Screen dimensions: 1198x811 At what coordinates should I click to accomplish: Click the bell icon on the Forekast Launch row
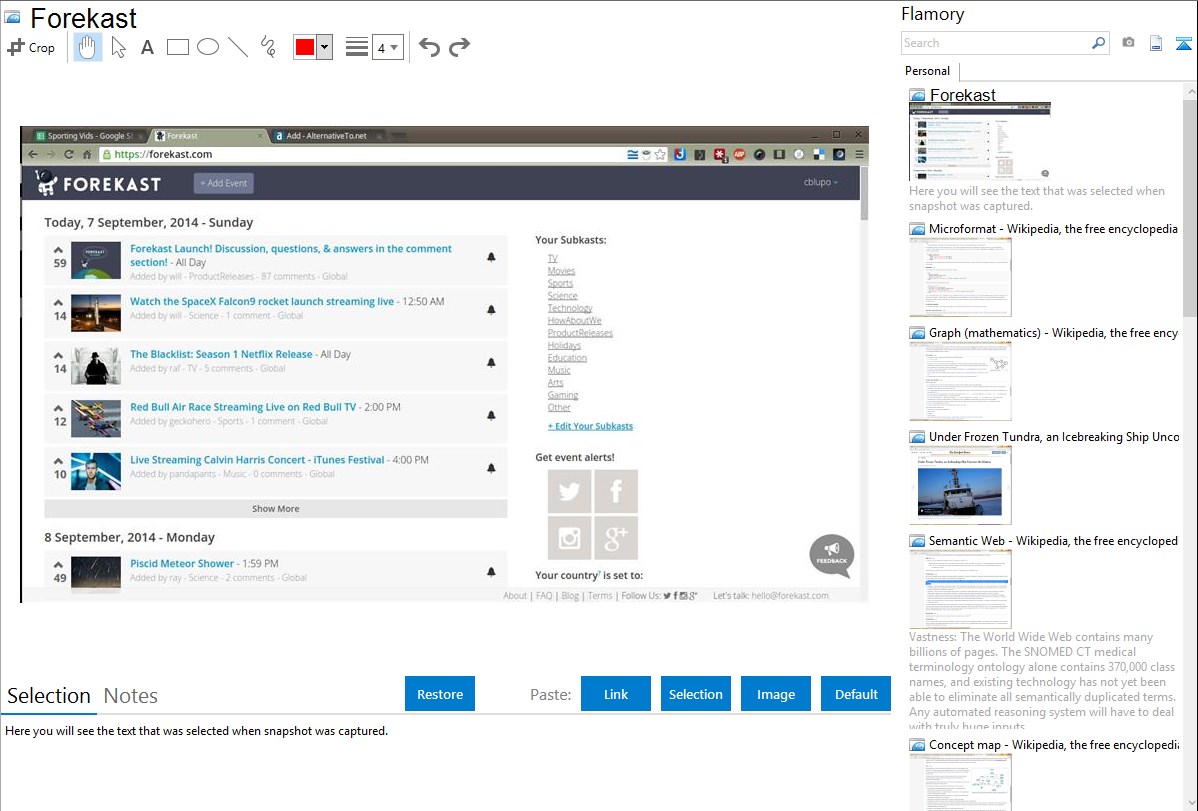tap(491, 258)
